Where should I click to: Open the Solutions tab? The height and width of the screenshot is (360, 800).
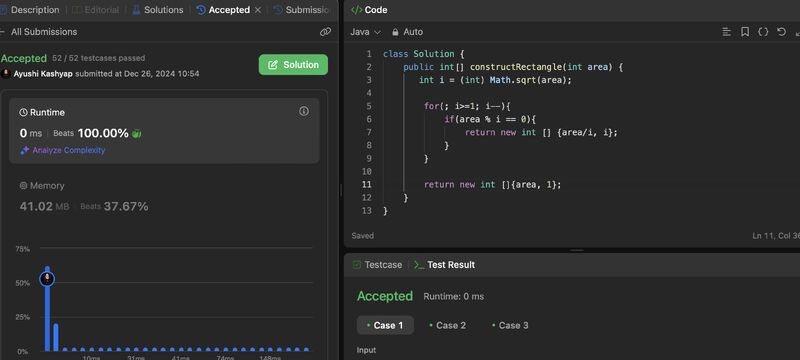158,10
